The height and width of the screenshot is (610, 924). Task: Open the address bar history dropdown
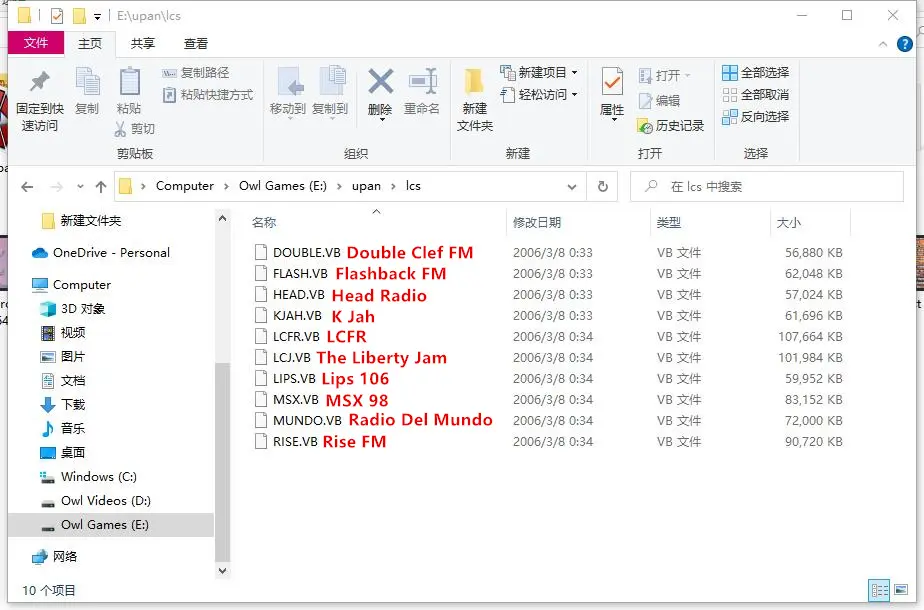[x=572, y=187]
